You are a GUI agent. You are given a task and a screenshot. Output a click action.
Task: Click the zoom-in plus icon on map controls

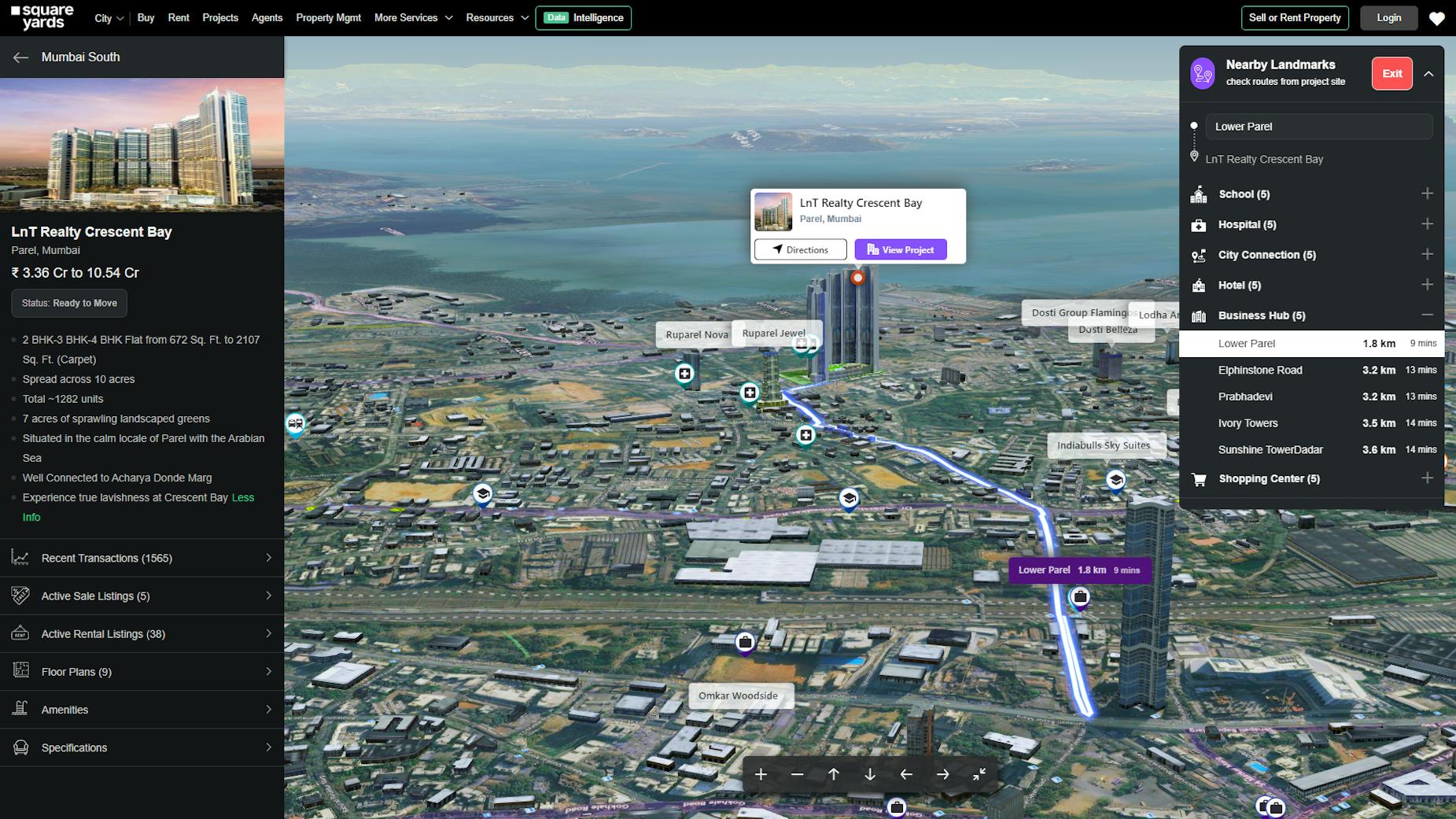pos(760,774)
